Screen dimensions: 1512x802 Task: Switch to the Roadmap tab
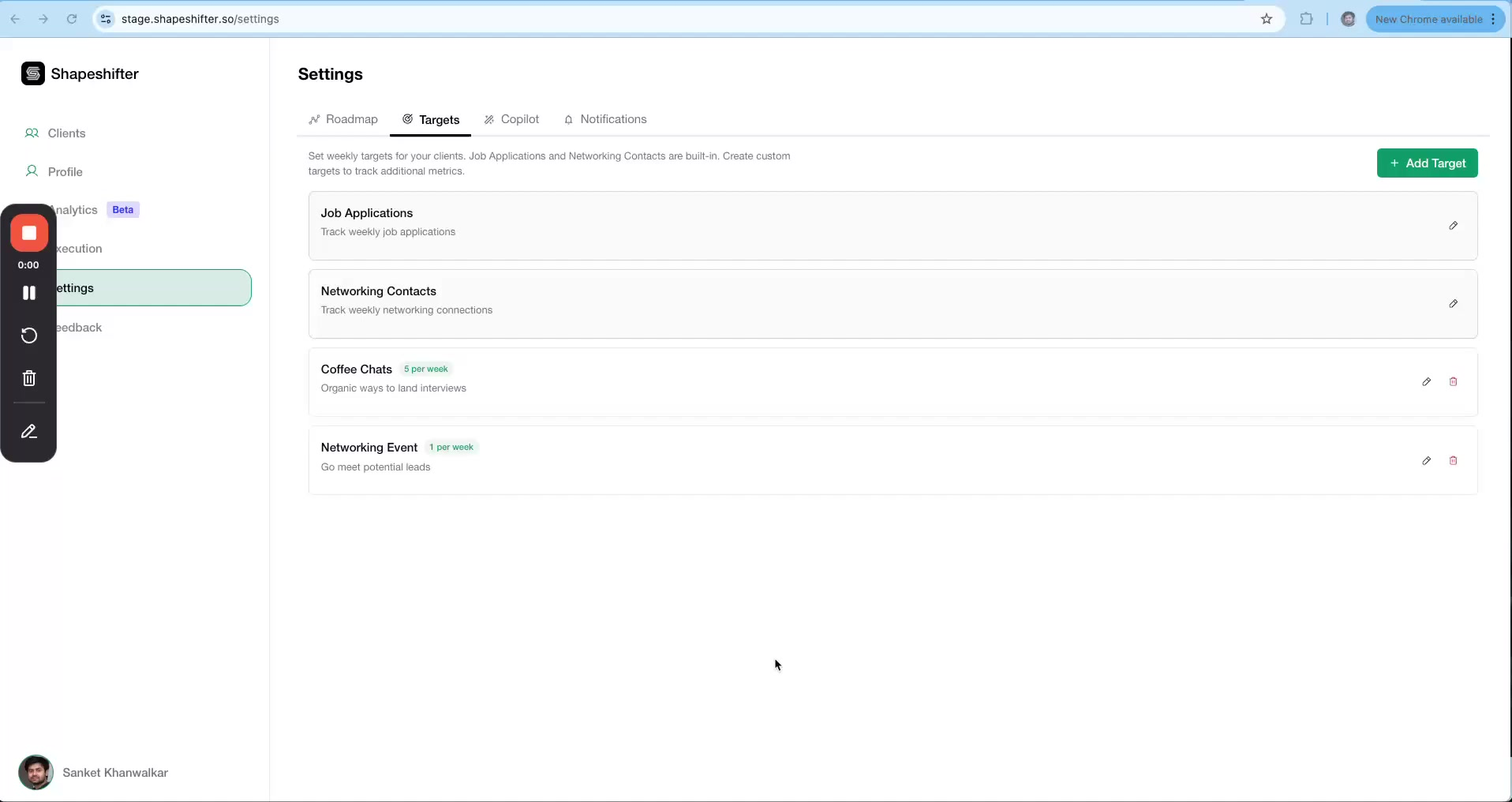[x=343, y=119]
